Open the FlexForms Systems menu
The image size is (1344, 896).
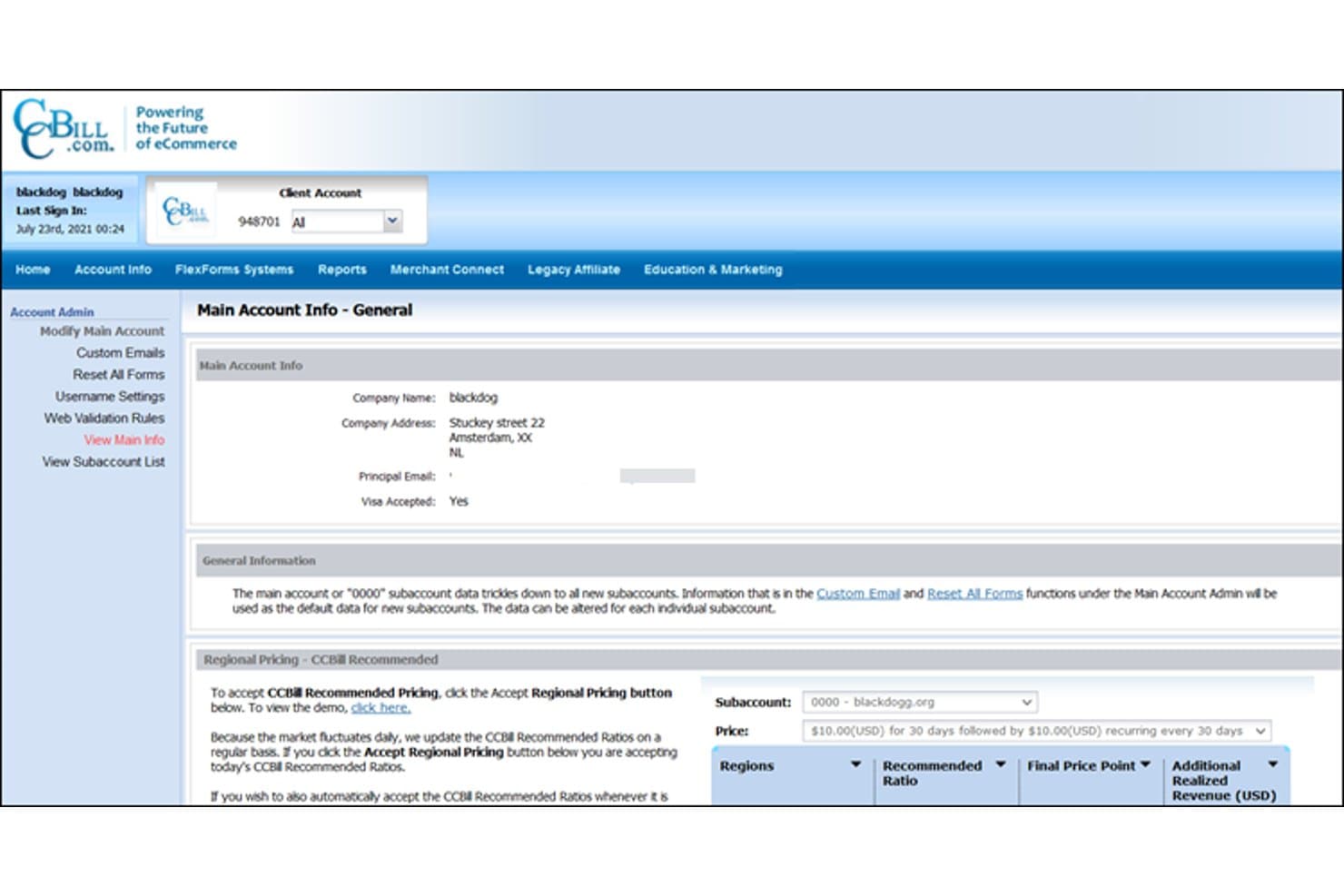coord(234,270)
